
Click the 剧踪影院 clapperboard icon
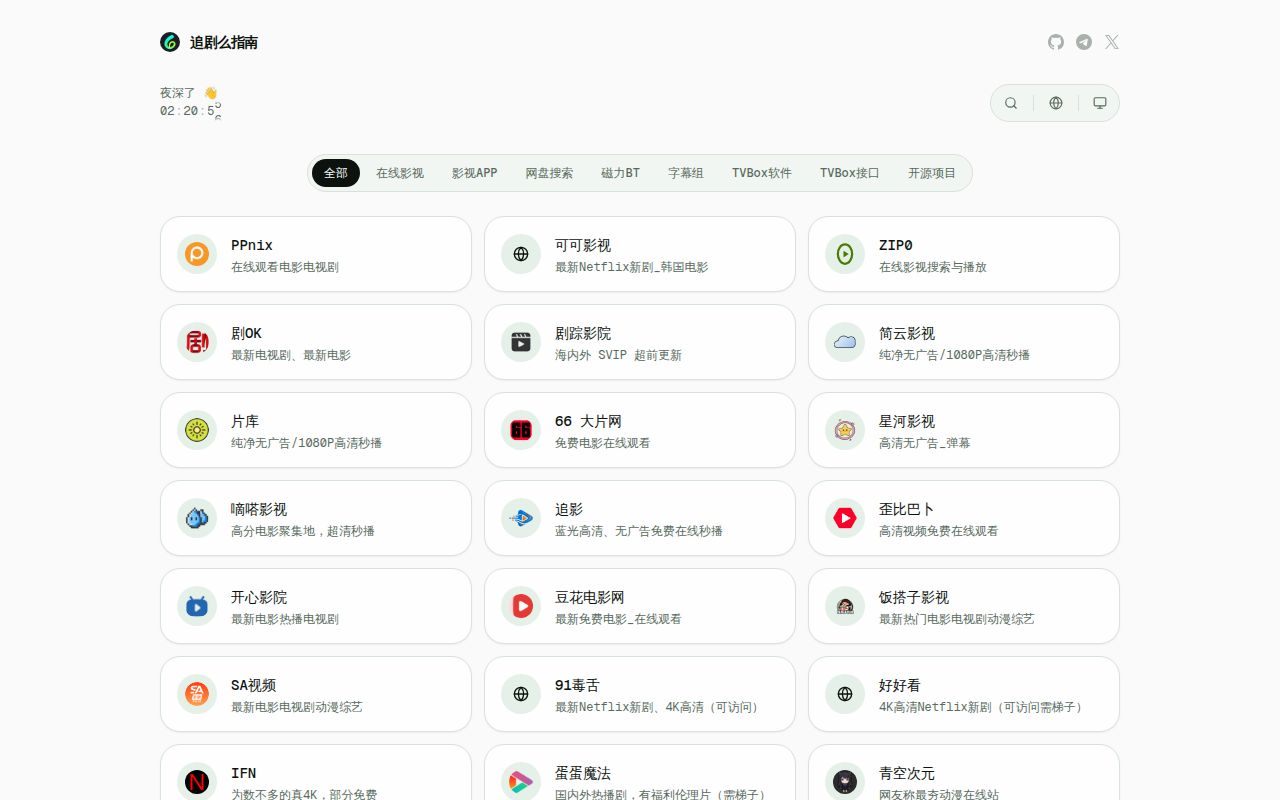(x=521, y=342)
